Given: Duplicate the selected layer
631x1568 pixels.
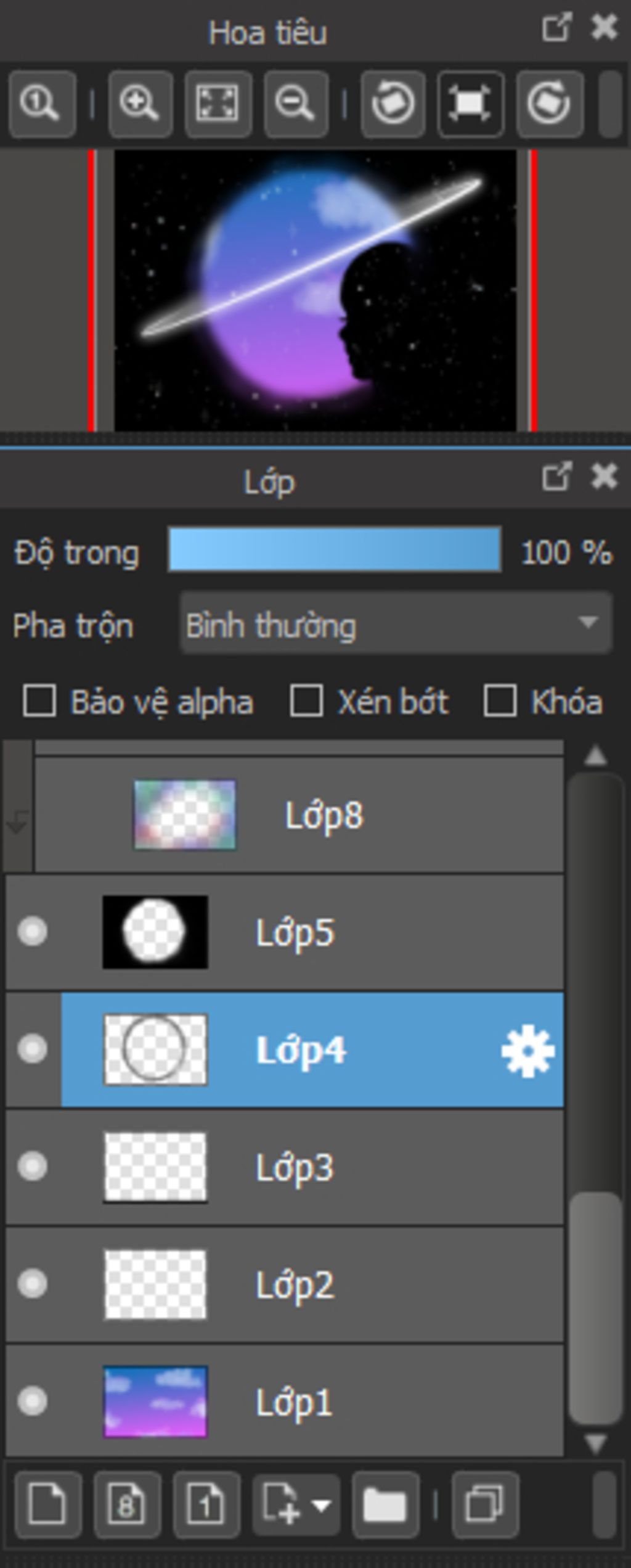Looking at the screenshot, I should [485, 1504].
